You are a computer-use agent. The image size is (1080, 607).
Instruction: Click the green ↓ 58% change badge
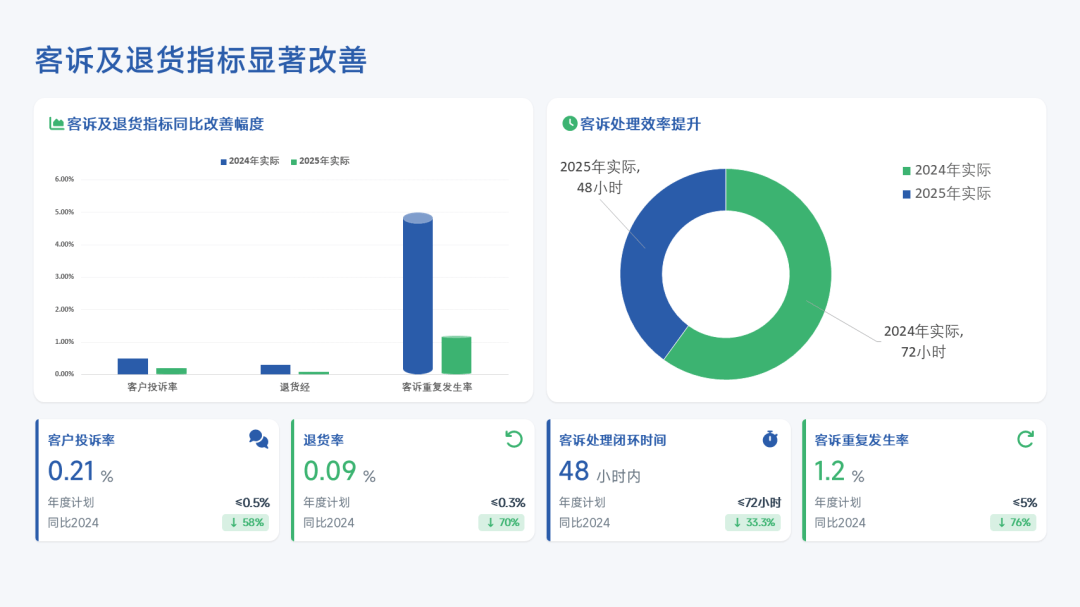coord(246,522)
